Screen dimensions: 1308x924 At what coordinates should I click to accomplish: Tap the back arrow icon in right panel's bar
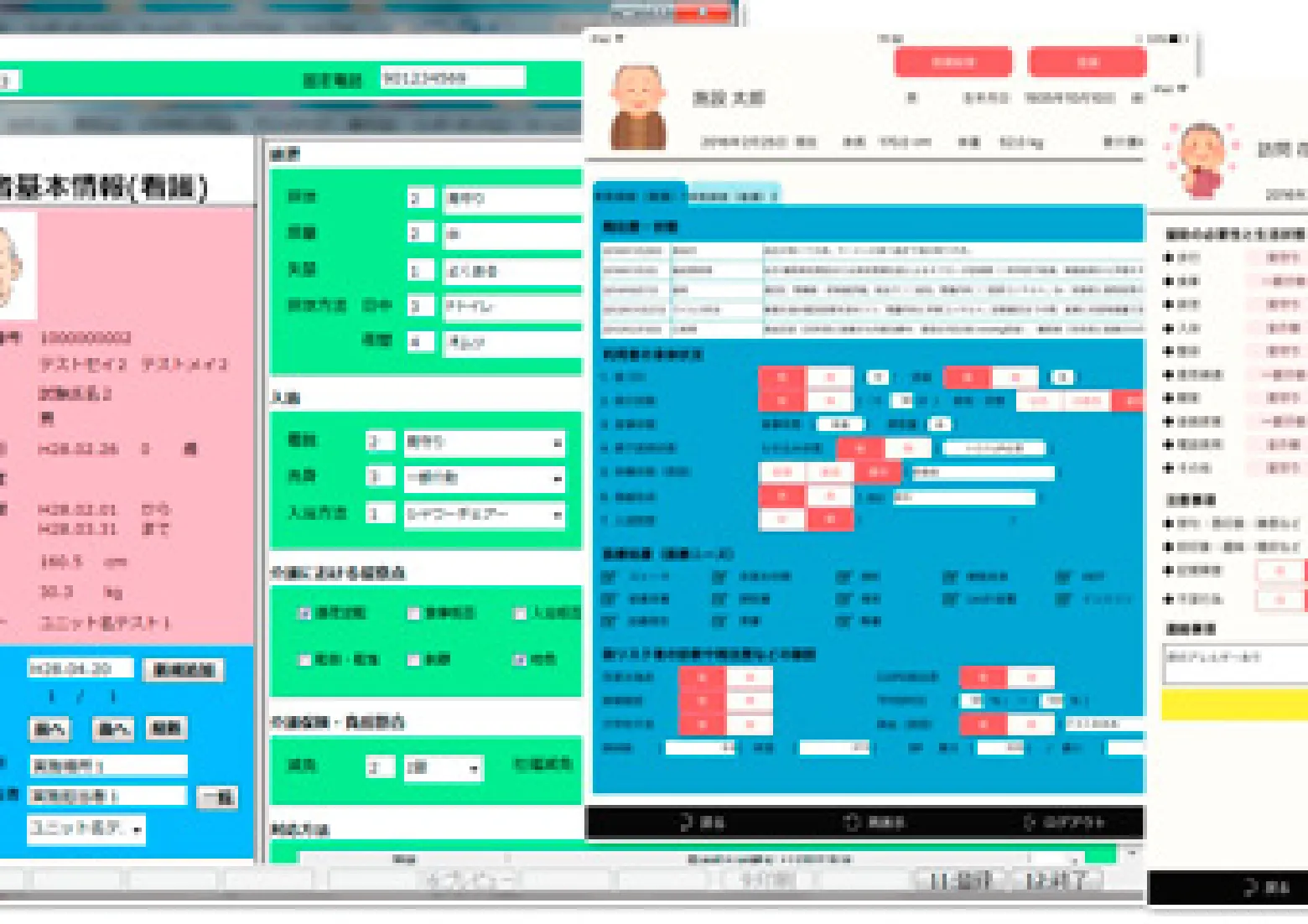[1251, 887]
